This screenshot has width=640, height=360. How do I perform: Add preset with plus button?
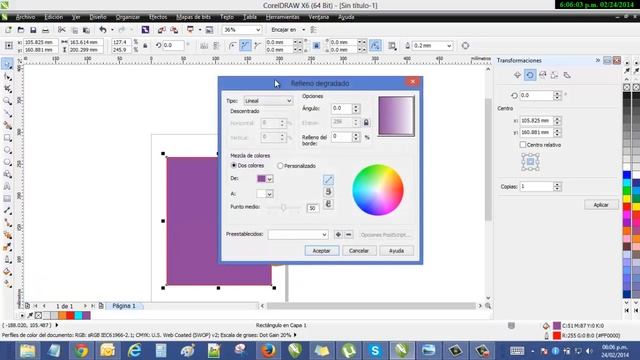point(338,235)
